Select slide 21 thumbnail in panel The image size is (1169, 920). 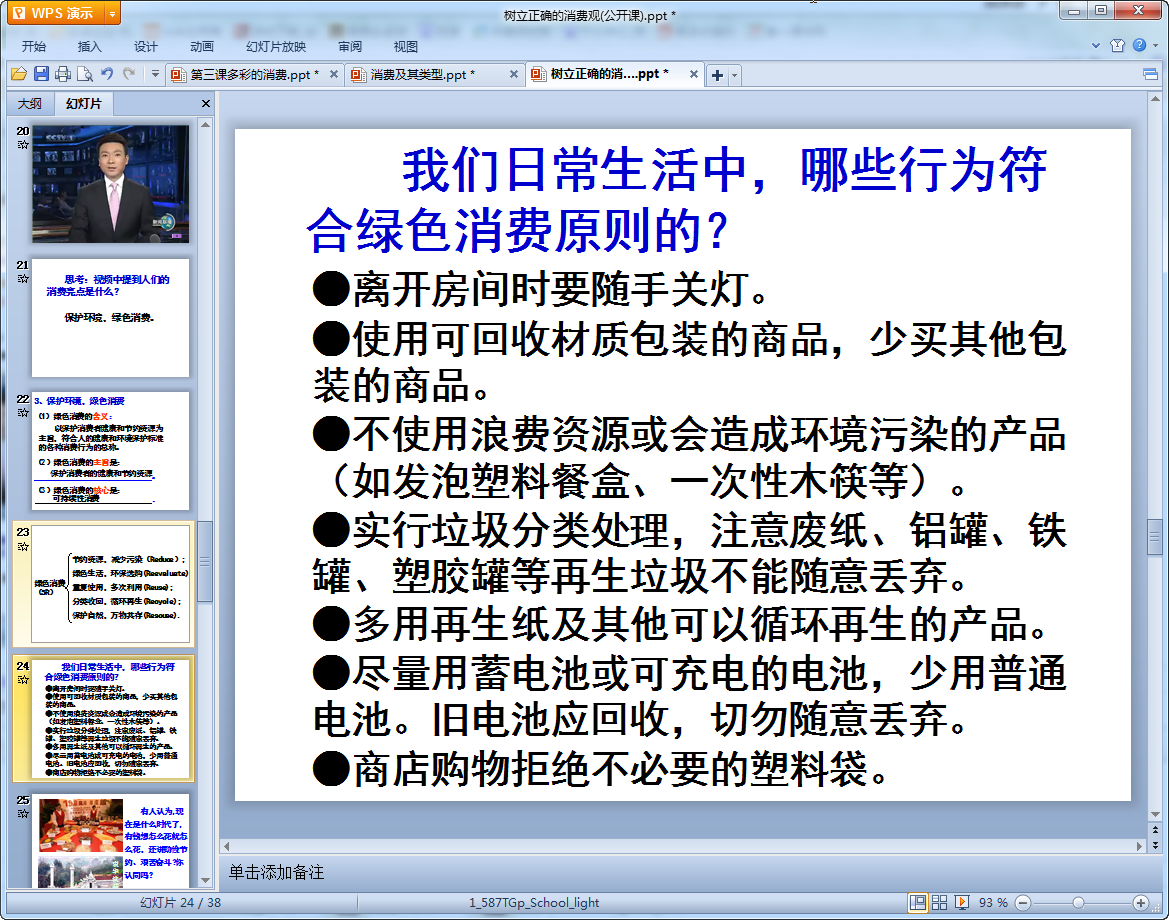pyautogui.click(x=110, y=317)
